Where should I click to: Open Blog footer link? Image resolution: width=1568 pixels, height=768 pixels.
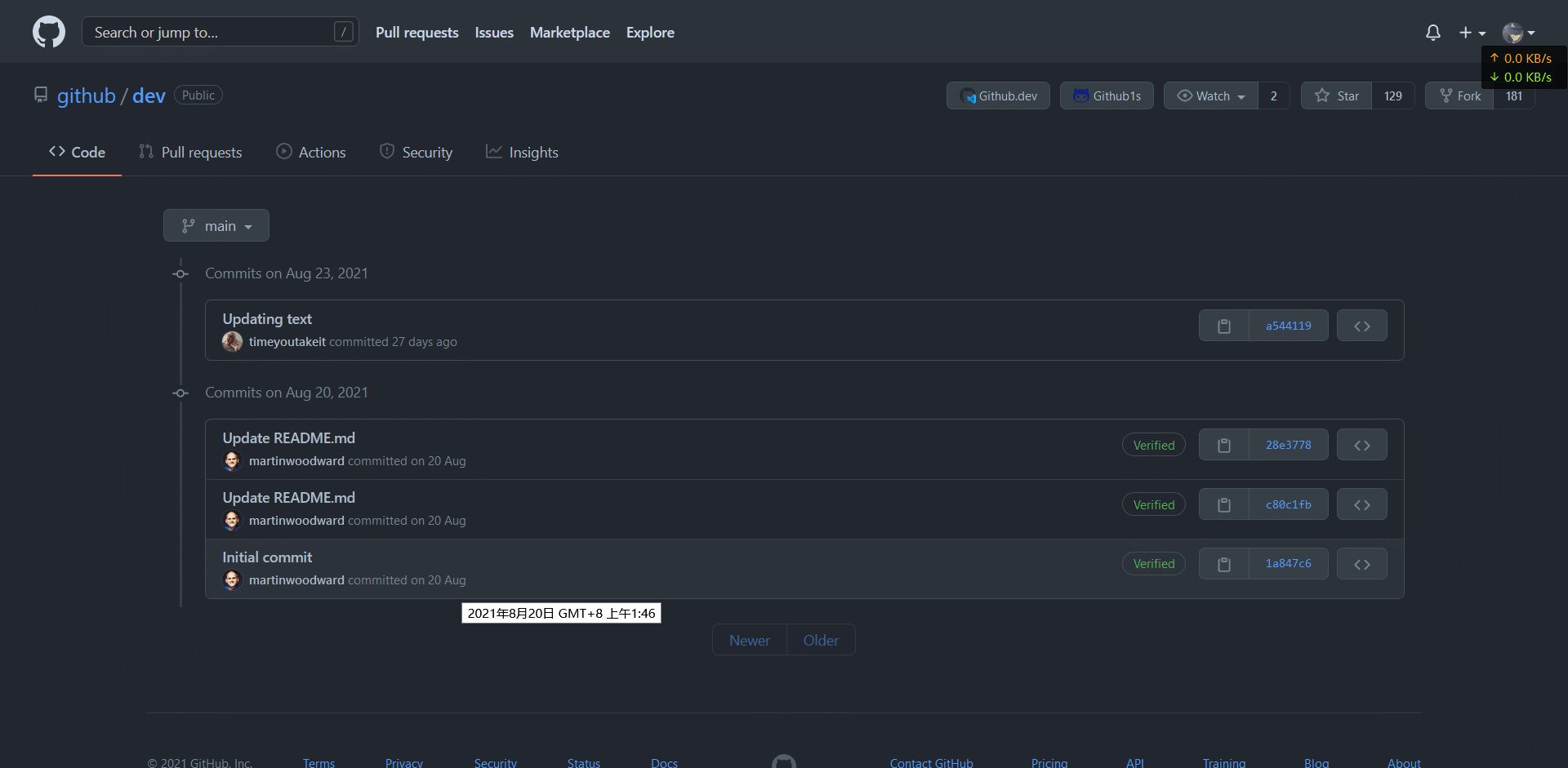coord(1316,762)
